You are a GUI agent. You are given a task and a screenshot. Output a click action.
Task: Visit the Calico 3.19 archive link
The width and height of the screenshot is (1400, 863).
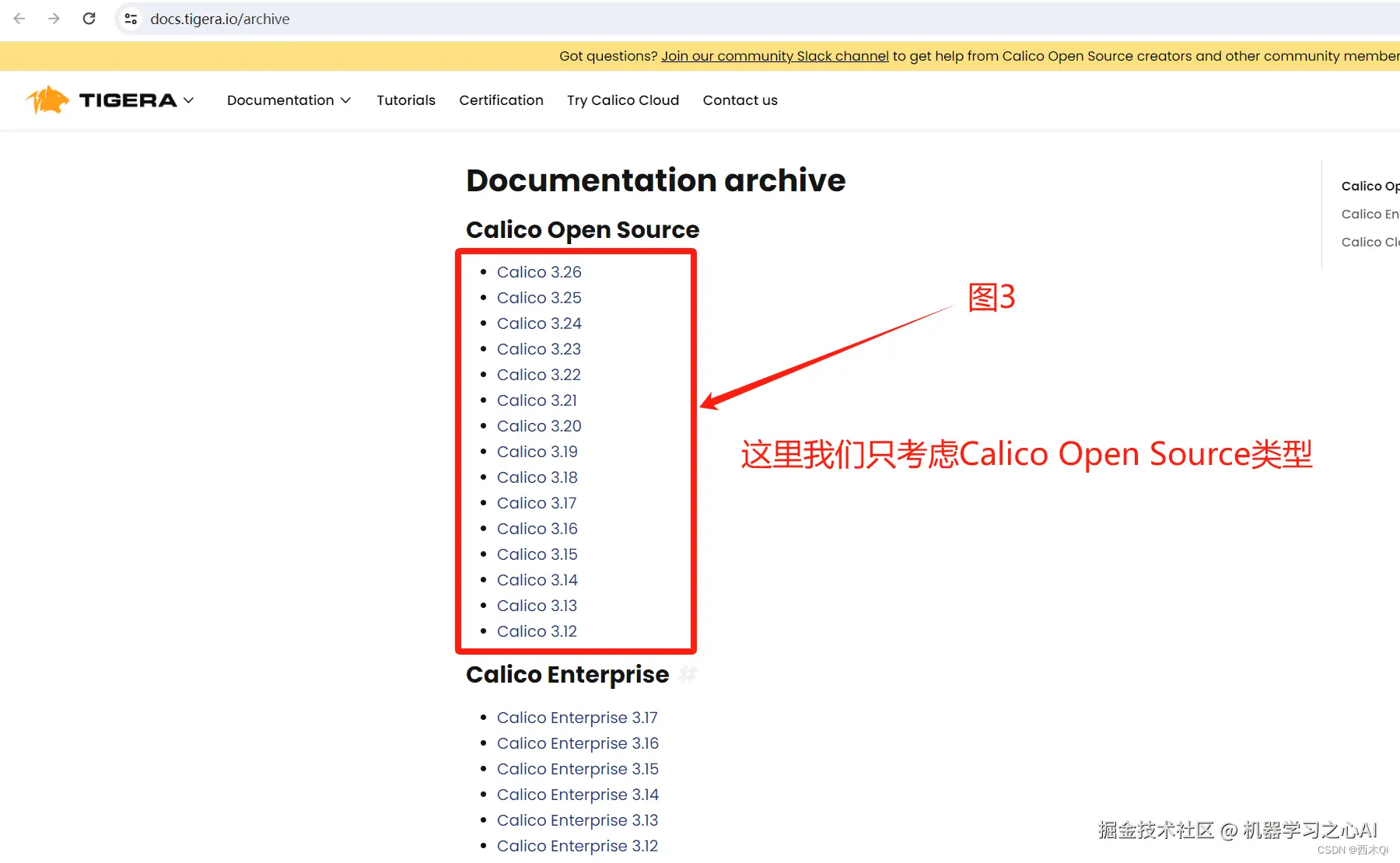(x=537, y=452)
